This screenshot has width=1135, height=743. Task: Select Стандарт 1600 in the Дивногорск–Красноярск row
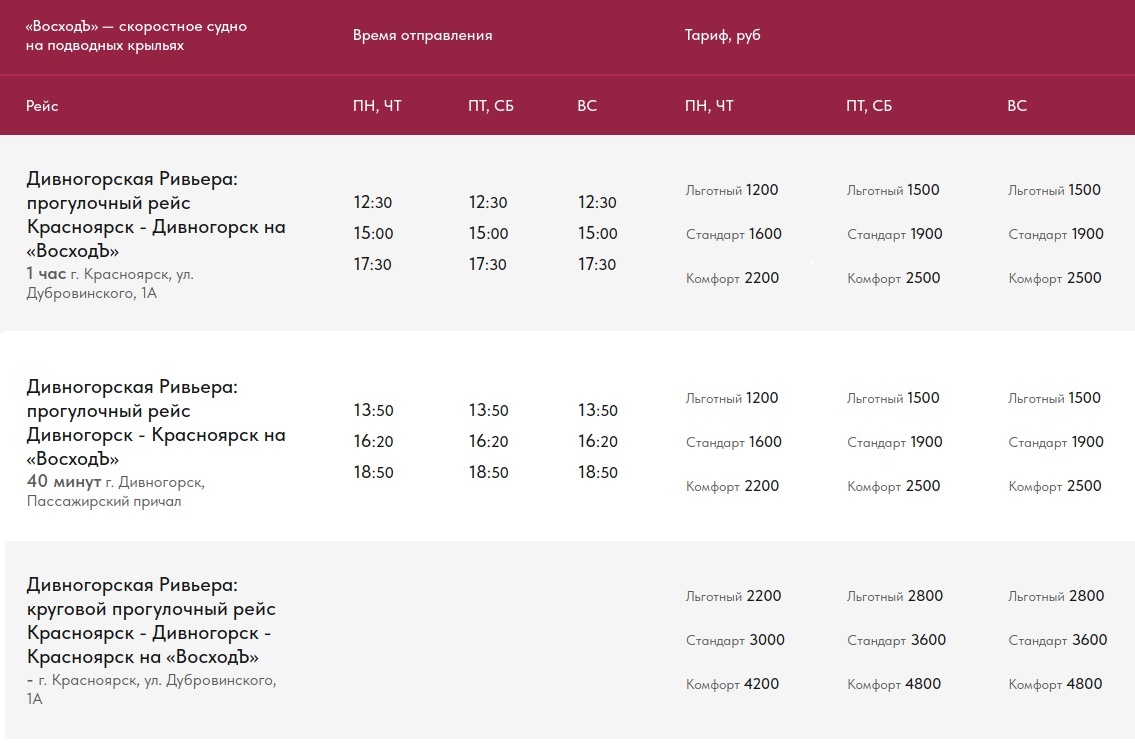click(734, 442)
